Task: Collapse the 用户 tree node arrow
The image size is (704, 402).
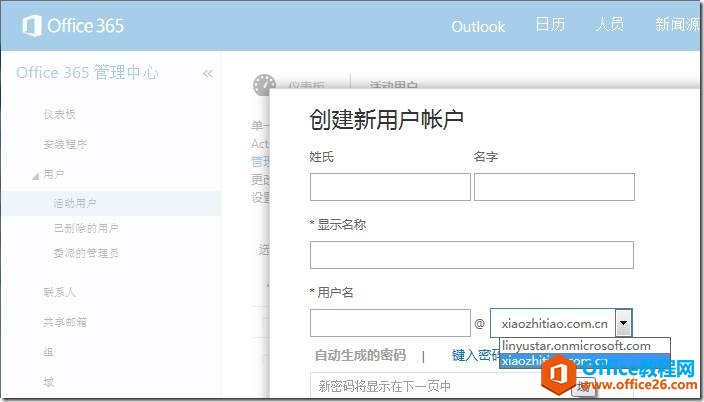Action: click(x=35, y=177)
